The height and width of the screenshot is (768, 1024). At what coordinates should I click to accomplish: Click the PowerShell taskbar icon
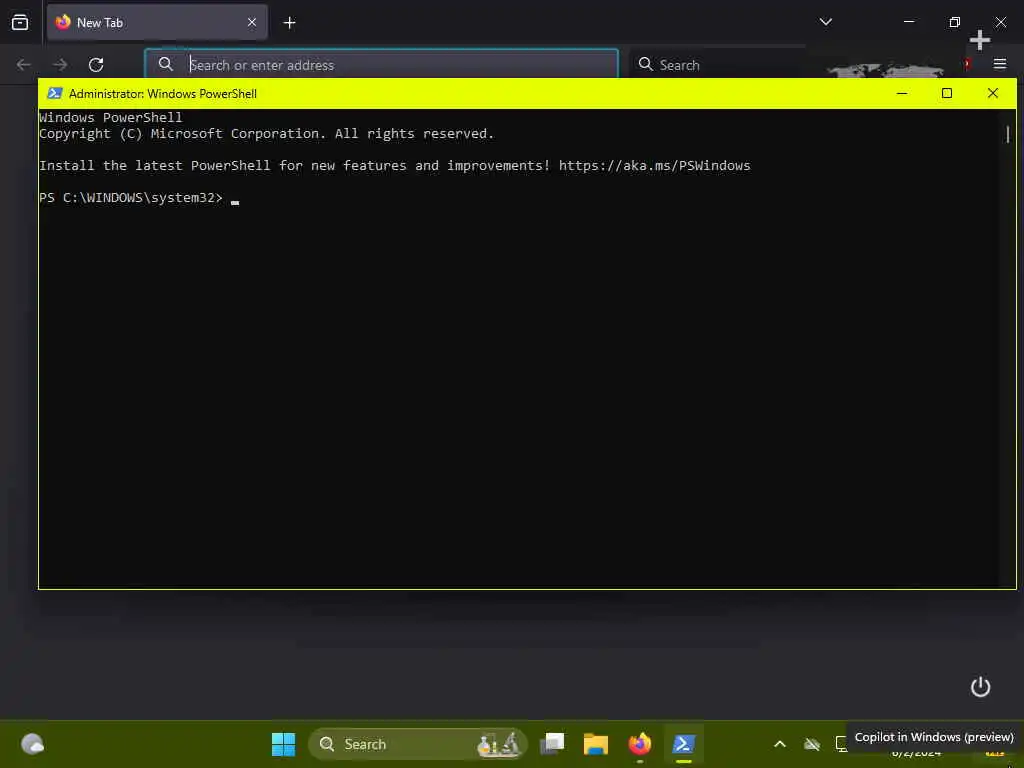(x=683, y=744)
